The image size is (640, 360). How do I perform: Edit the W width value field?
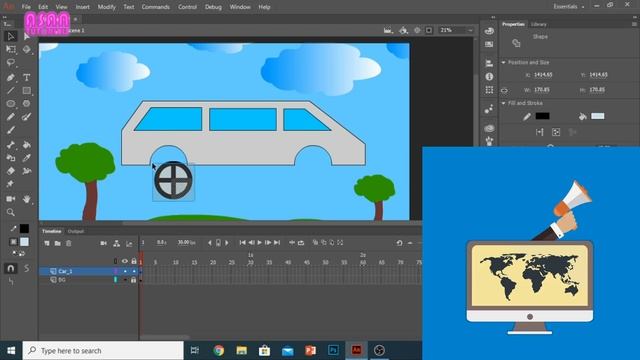[542, 90]
